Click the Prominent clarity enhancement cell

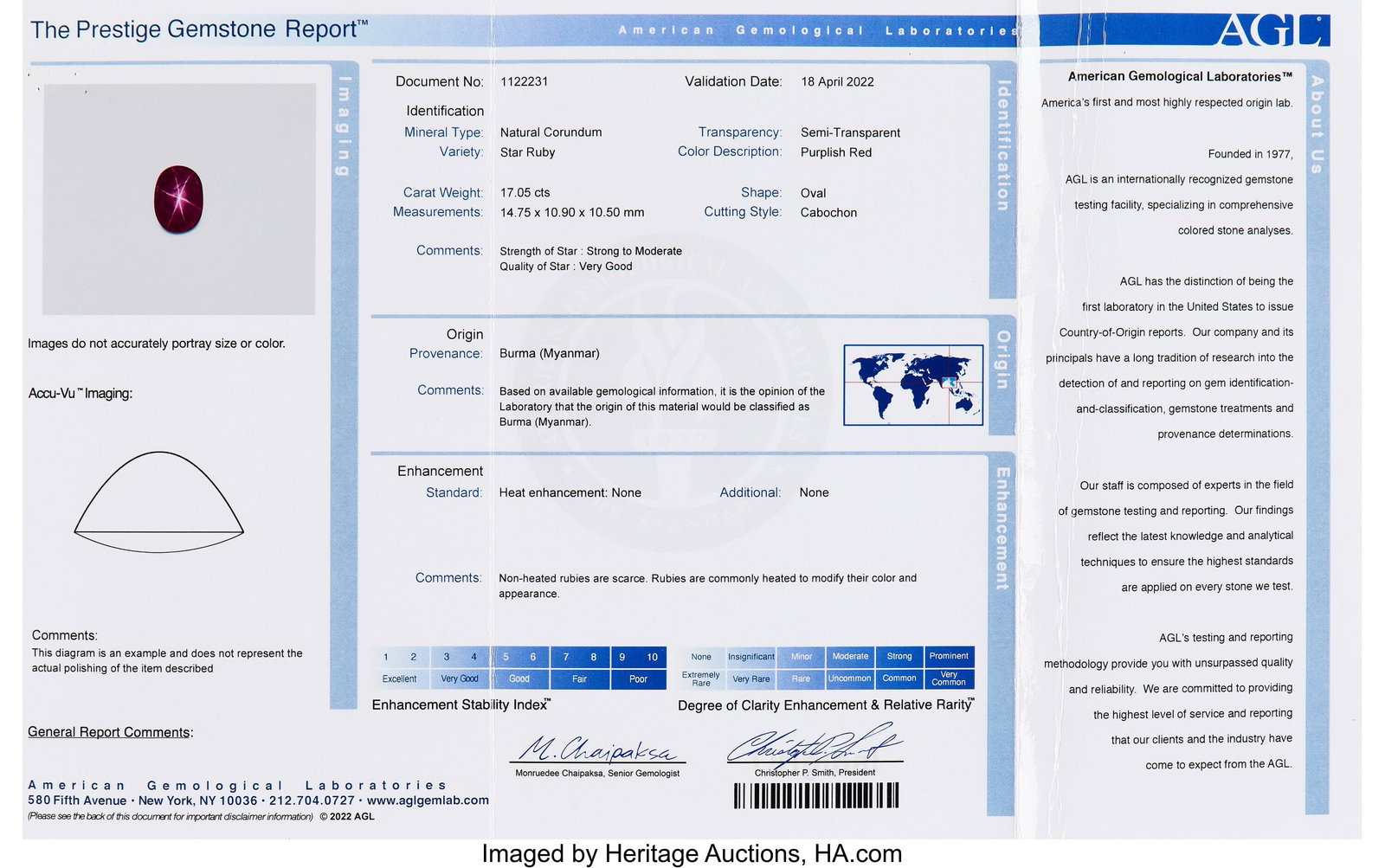click(x=950, y=657)
